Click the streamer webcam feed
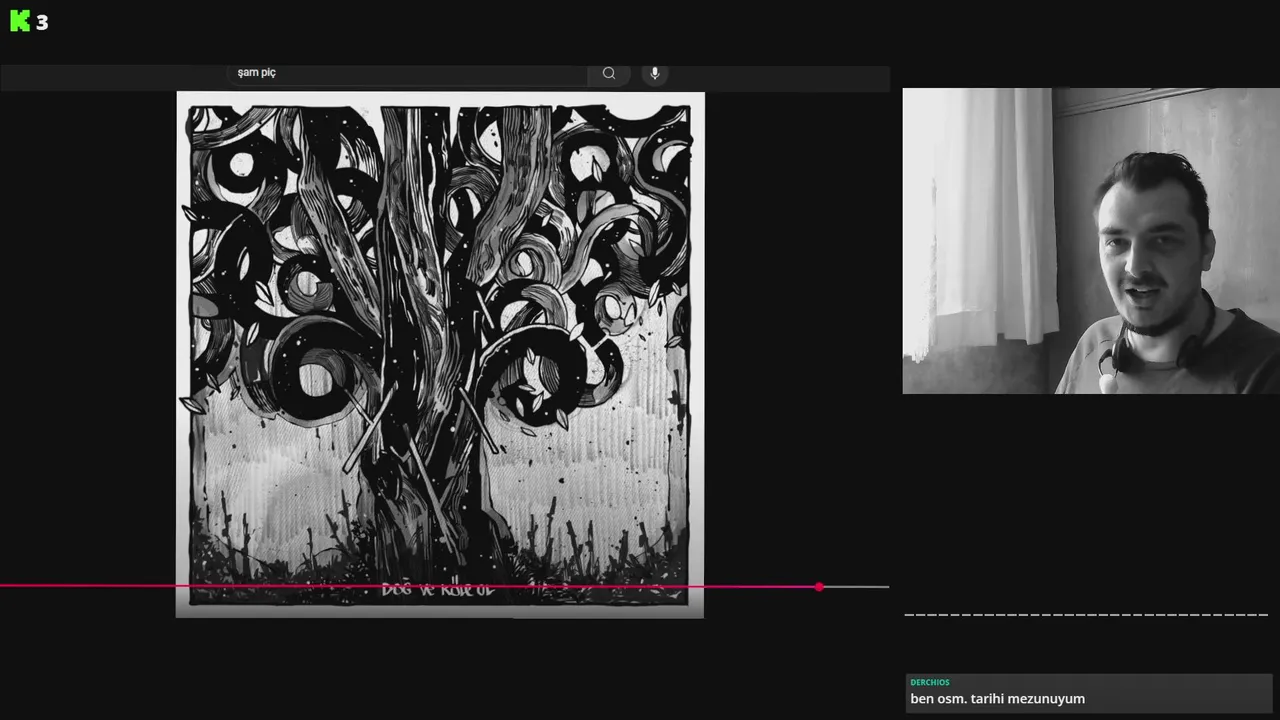 pos(1091,241)
